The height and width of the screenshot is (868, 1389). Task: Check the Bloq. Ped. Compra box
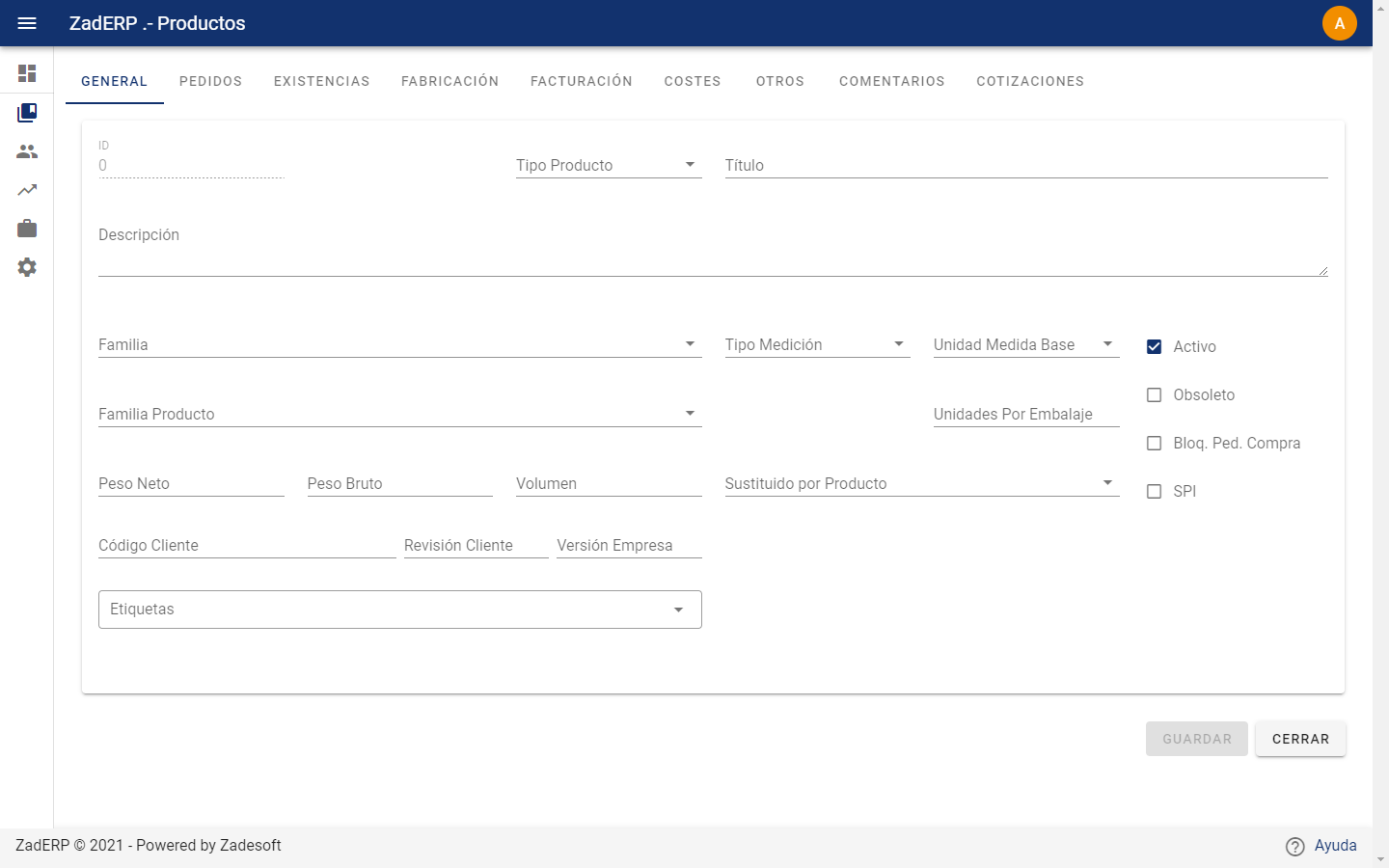click(1154, 443)
